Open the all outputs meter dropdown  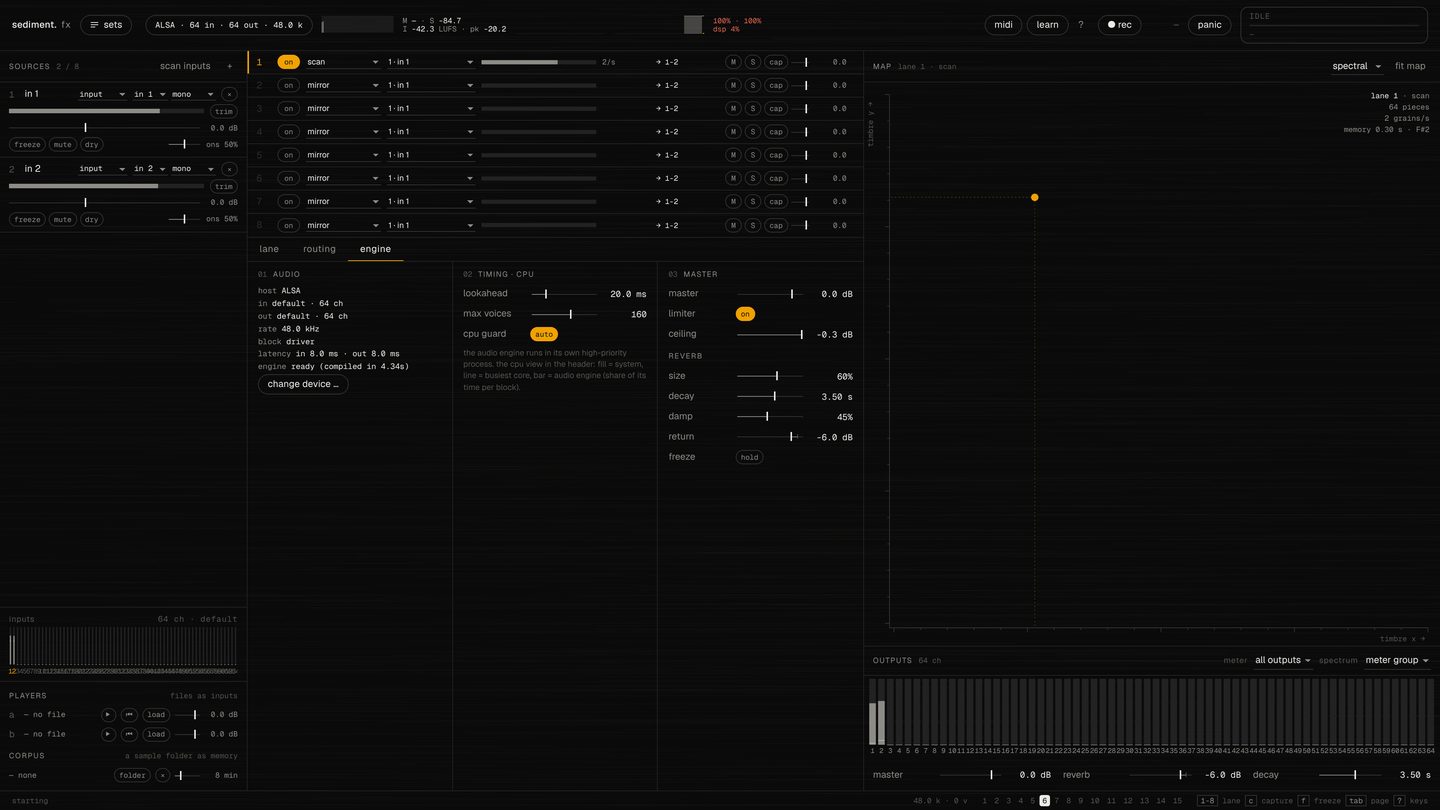[1283, 660]
